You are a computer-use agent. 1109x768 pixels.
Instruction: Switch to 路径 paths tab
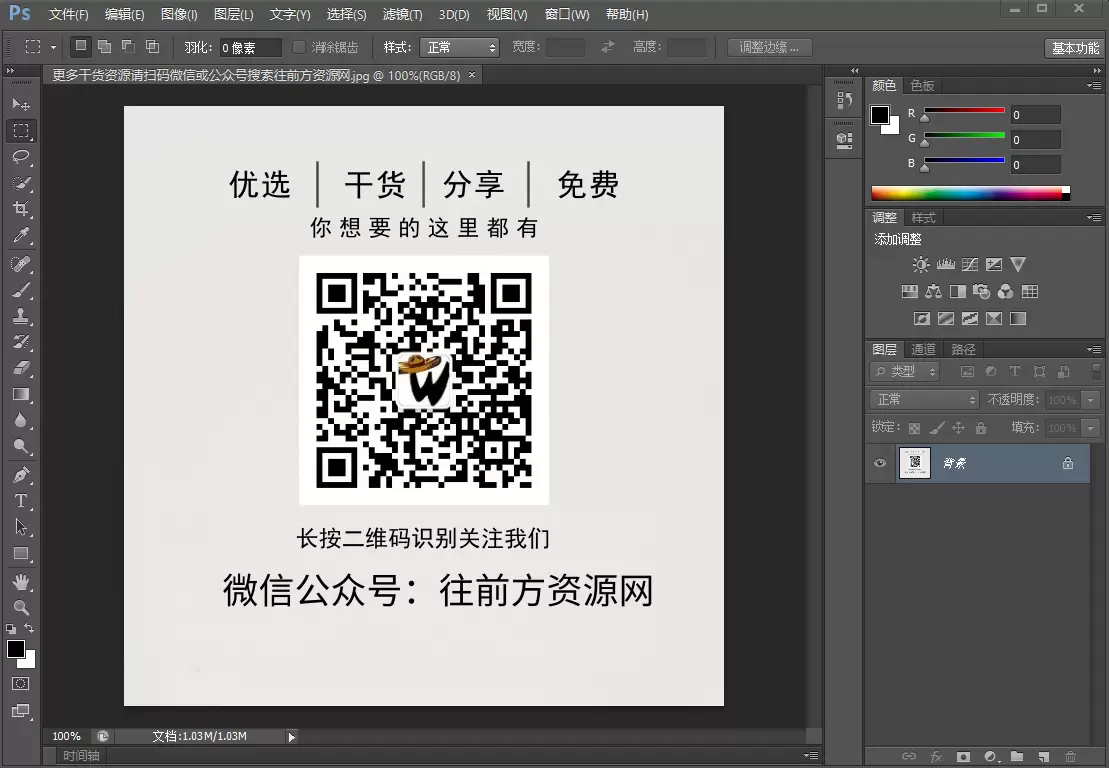click(x=963, y=349)
